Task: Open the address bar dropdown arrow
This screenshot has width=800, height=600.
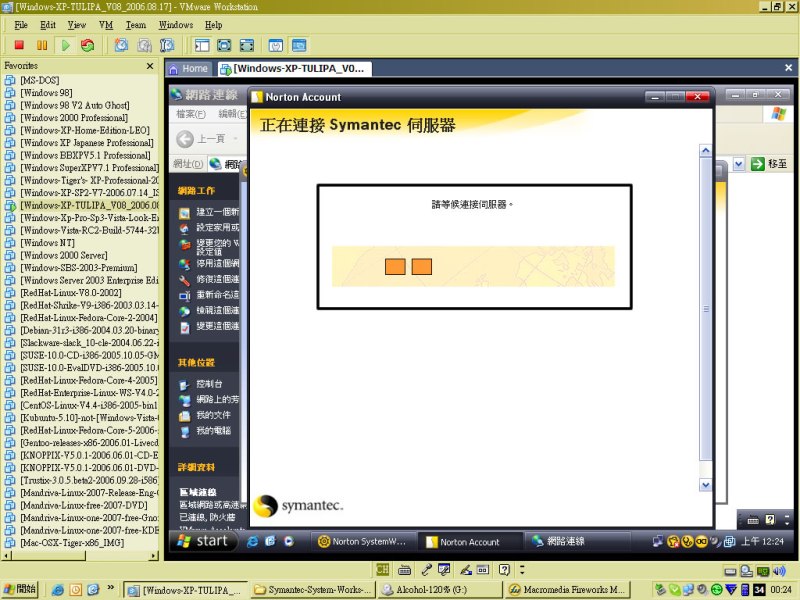Action: point(738,164)
